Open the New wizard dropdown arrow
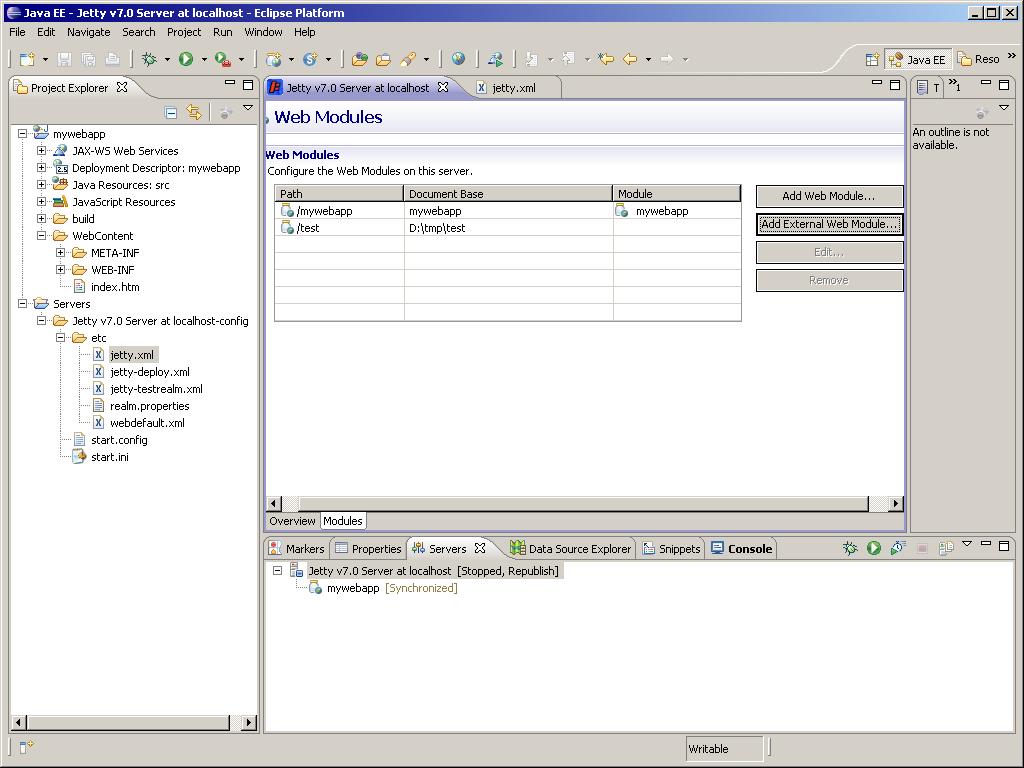This screenshot has width=1024, height=768. [x=45, y=59]
